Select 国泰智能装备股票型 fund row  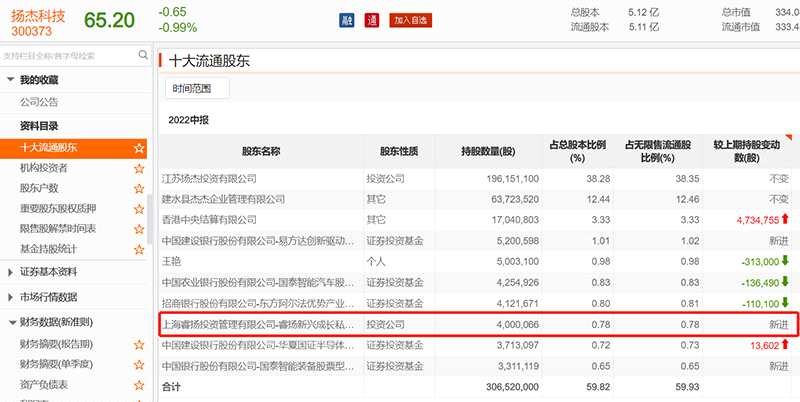pyautogui.click(x=477, y=366)
